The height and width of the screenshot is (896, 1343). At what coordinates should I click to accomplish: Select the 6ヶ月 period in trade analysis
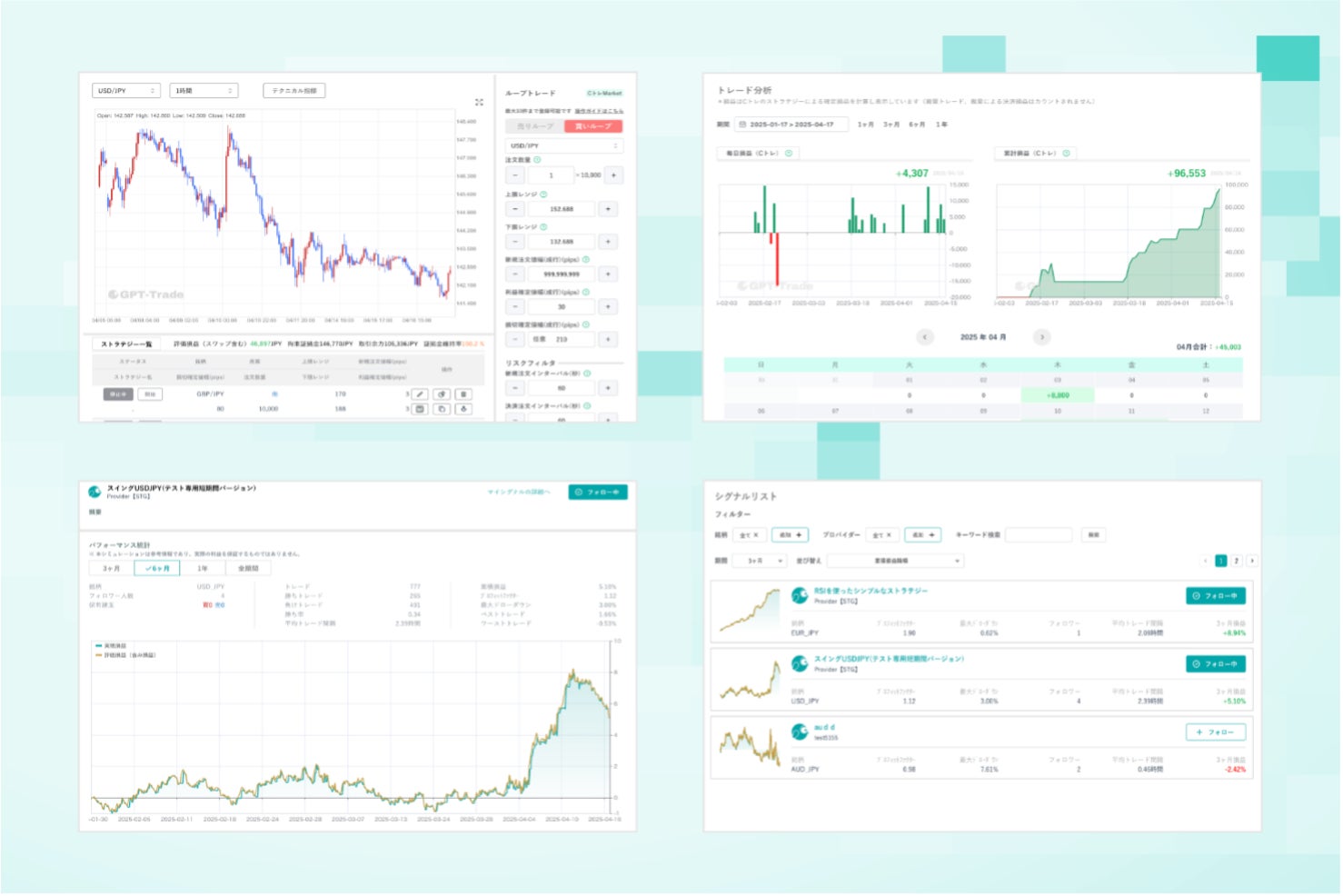point(917,124)
